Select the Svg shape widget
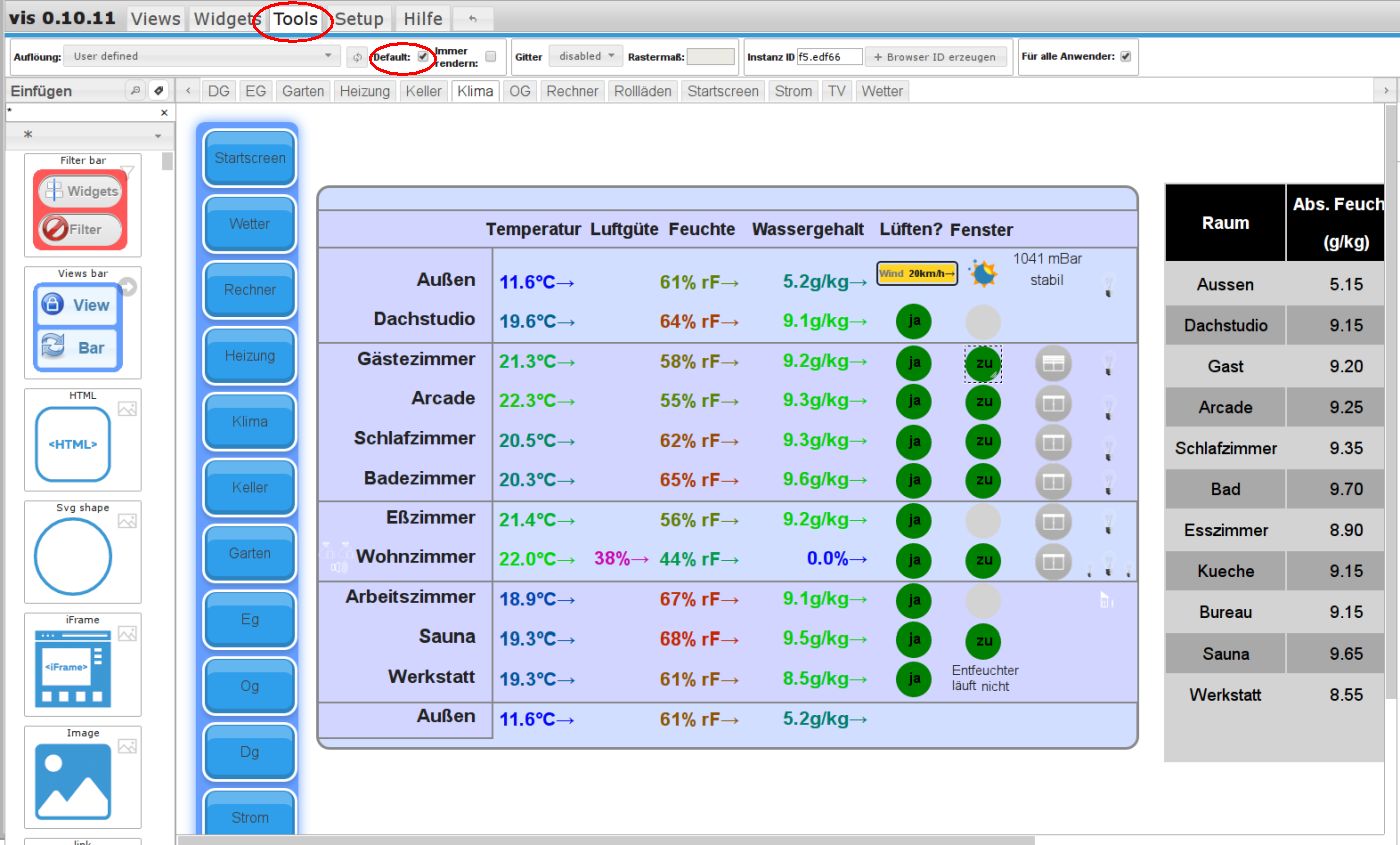 [72, 556]
